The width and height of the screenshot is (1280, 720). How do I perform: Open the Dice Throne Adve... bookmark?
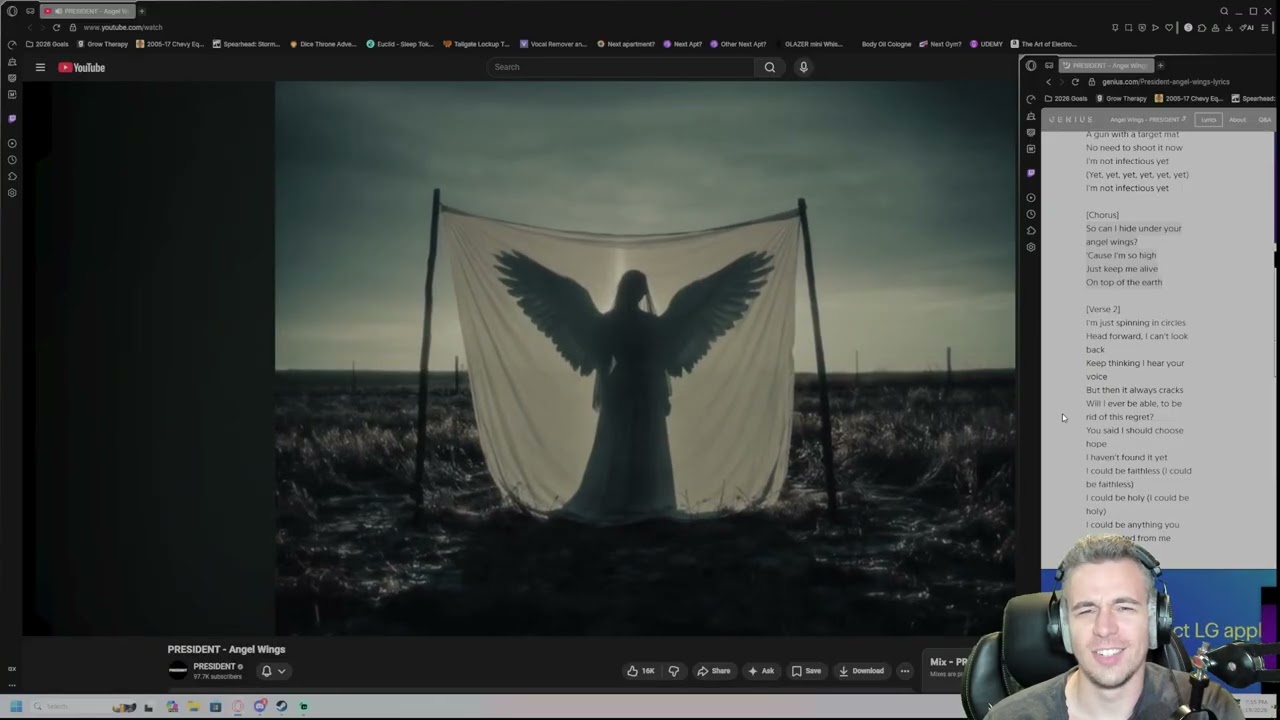pos(322,44)
